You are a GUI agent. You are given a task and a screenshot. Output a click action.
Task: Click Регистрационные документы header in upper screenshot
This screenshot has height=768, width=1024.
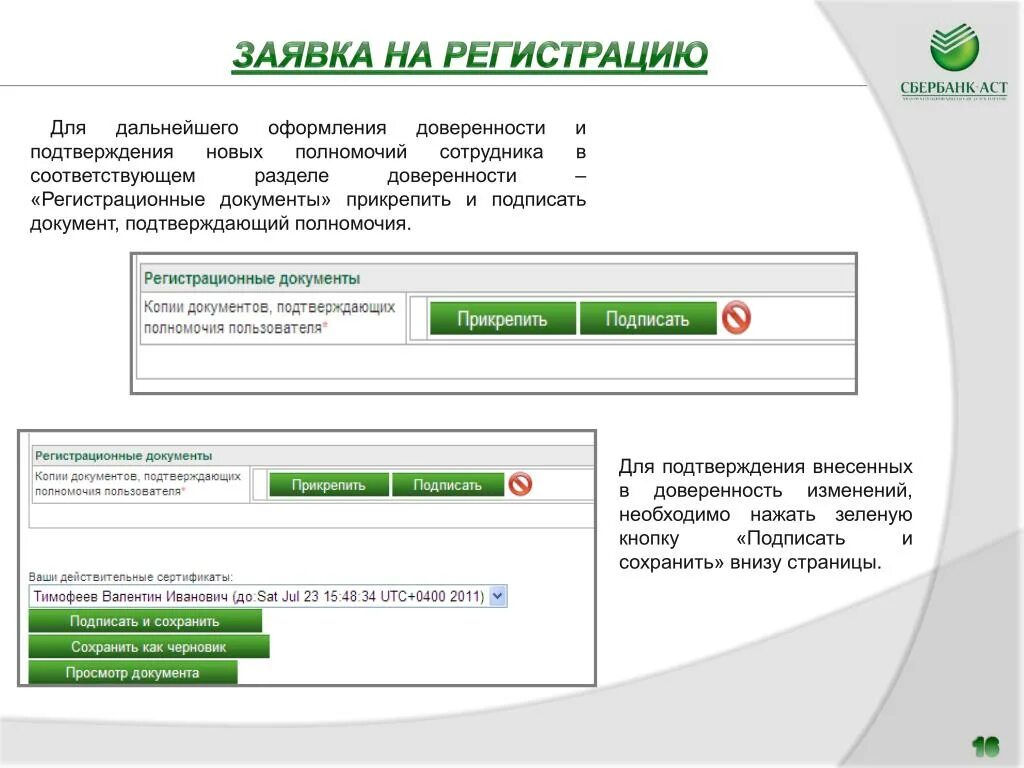click(x=252, y=278)
